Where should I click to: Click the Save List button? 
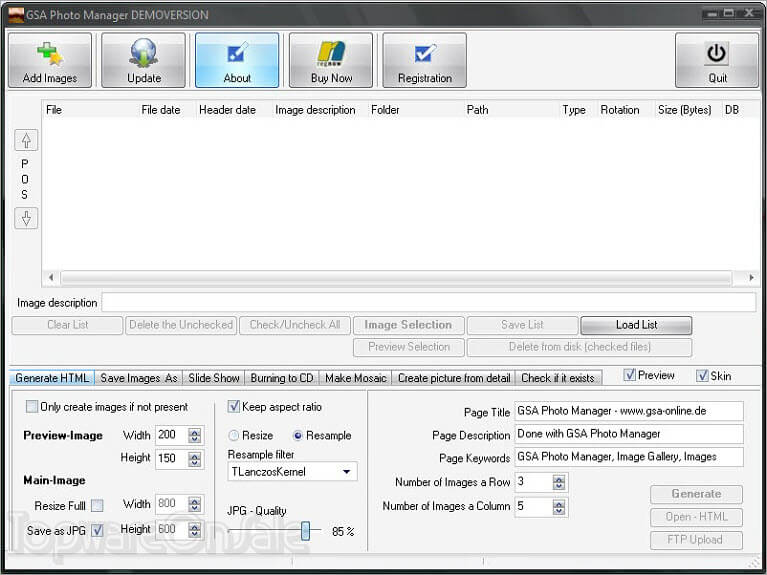coord(522,325)
